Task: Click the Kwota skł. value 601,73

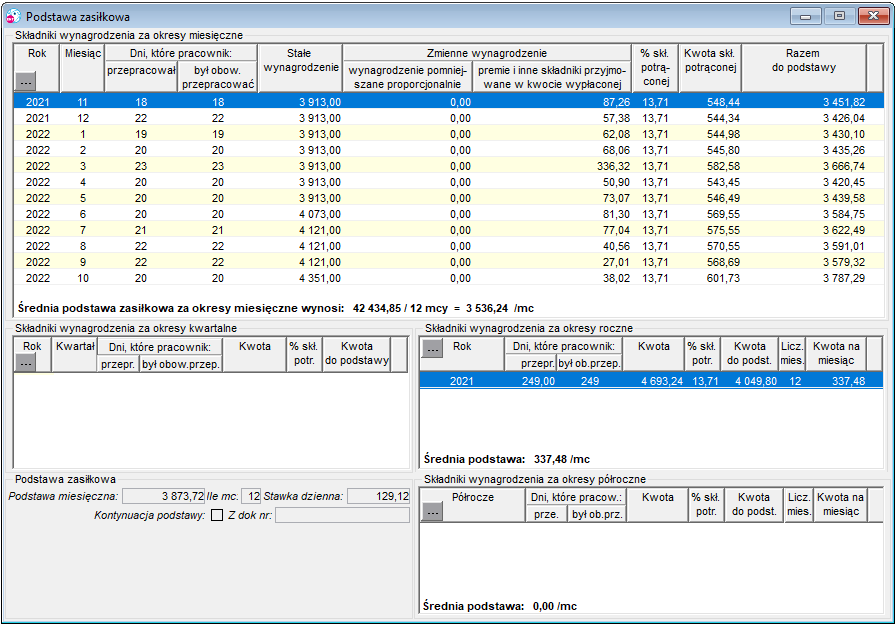Action: [723, 278]
